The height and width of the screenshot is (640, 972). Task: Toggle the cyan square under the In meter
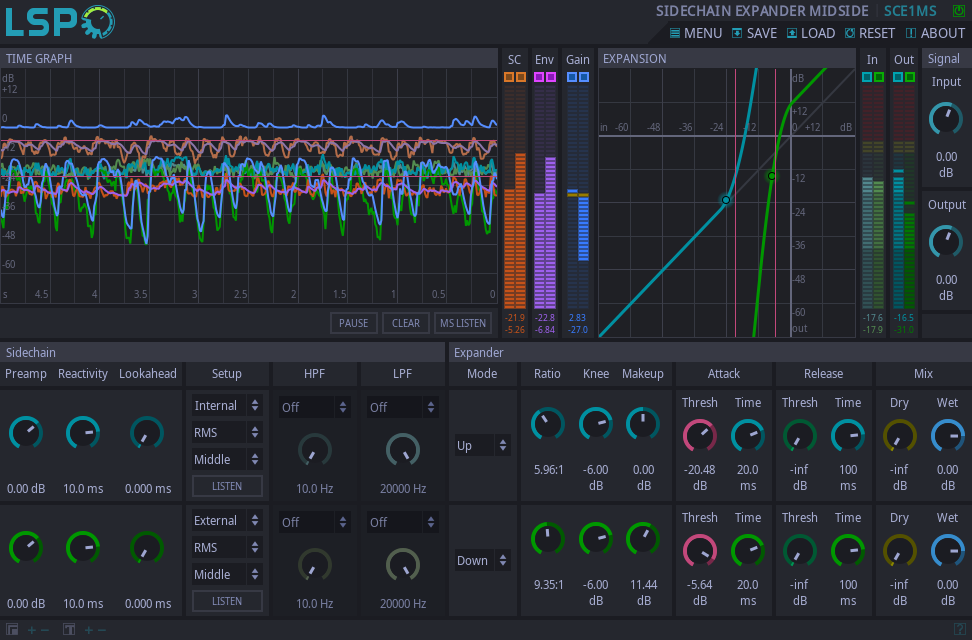click(867, 77)
